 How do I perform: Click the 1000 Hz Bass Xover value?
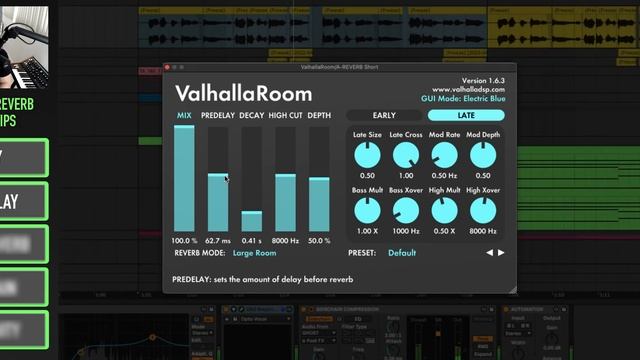click(x=406, y=231)
